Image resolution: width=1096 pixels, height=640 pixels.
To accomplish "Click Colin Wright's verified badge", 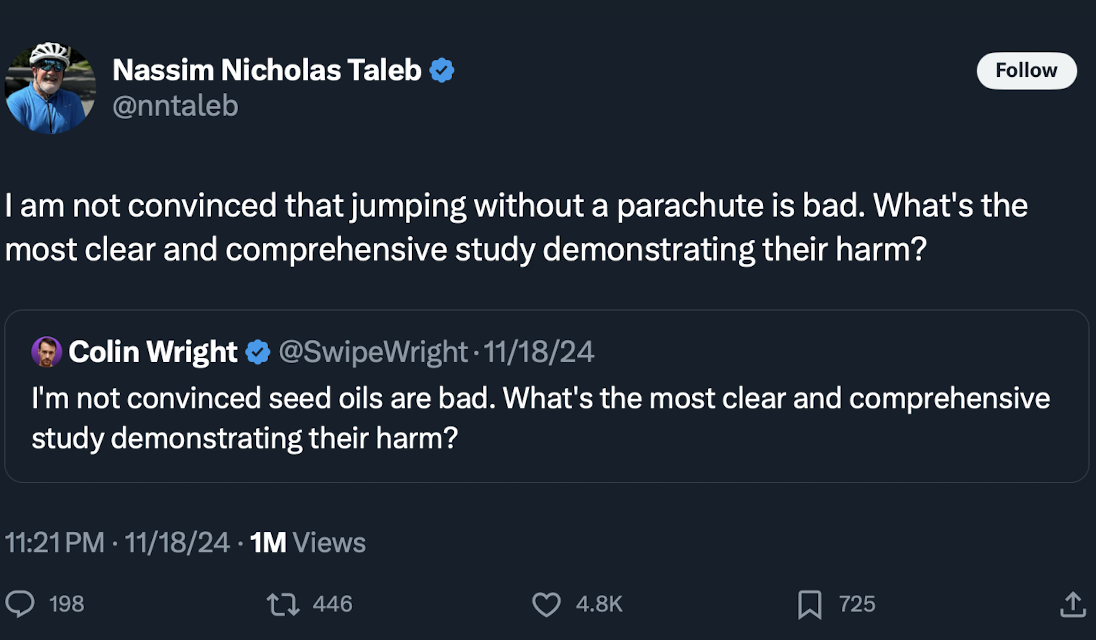I will click(258, 352).
